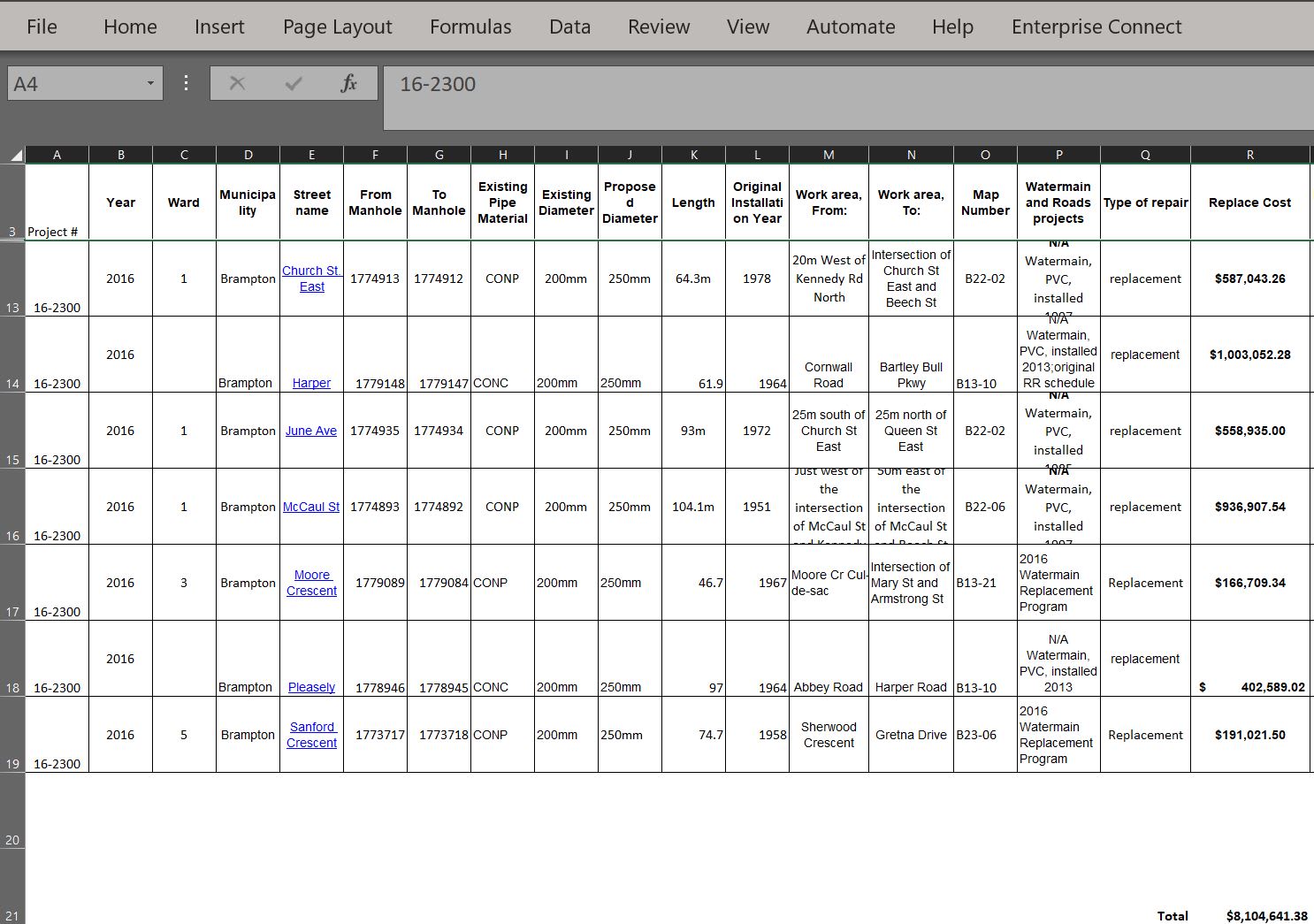Screen dimensions: 1314x924
Task: Open the Data ribbon tab
Action: tap(569, 27)
